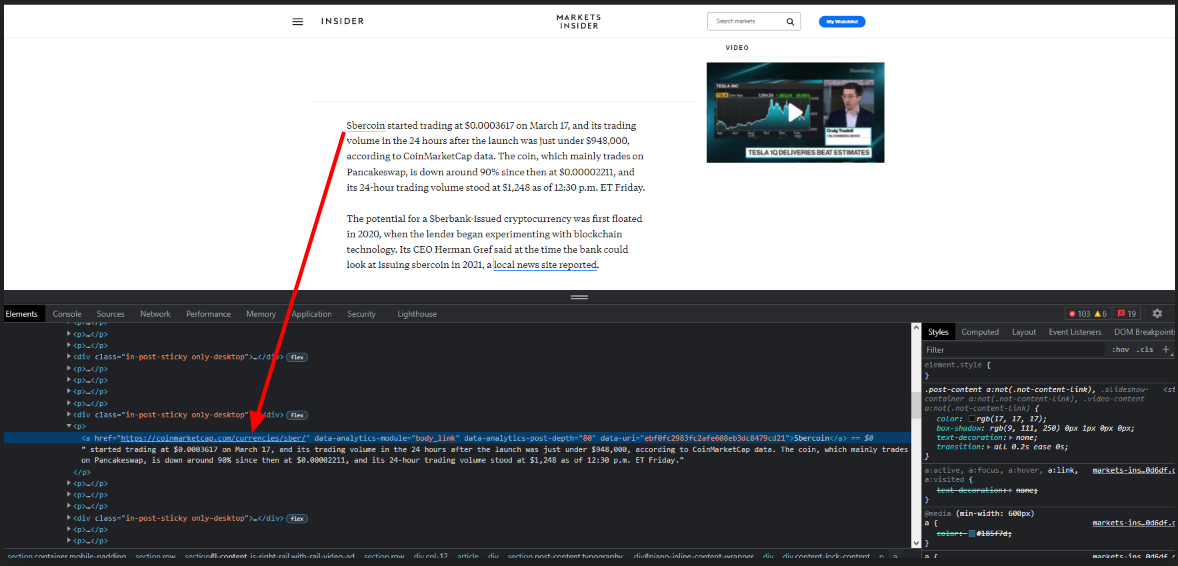Select the article breadcrumb
This screenshot has width=1178, height=566.
[468, 556]
